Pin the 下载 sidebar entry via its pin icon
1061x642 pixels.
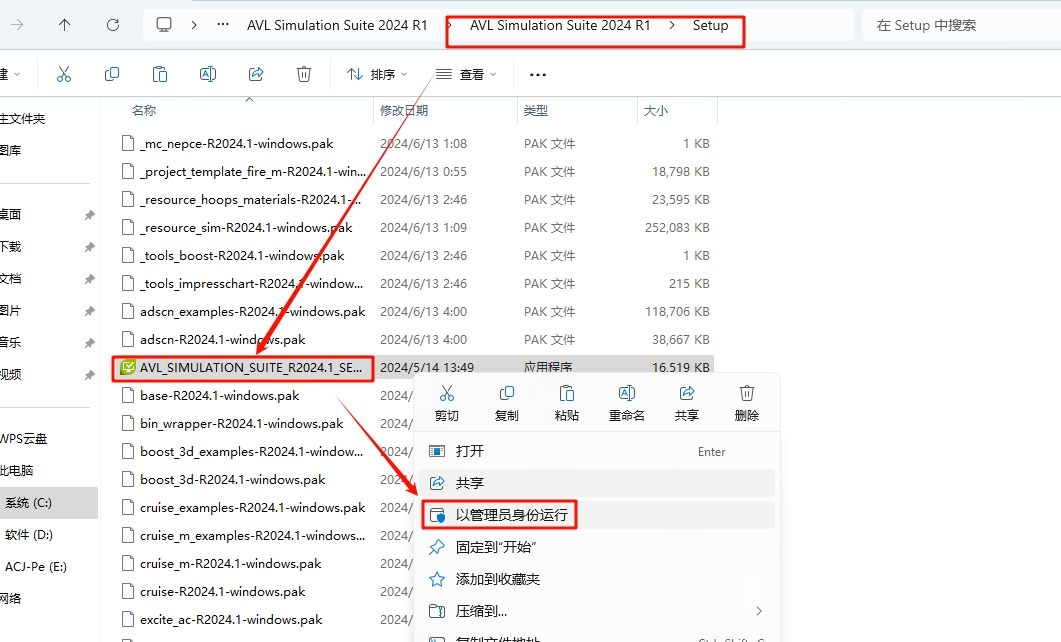click(x=88, y=247)
